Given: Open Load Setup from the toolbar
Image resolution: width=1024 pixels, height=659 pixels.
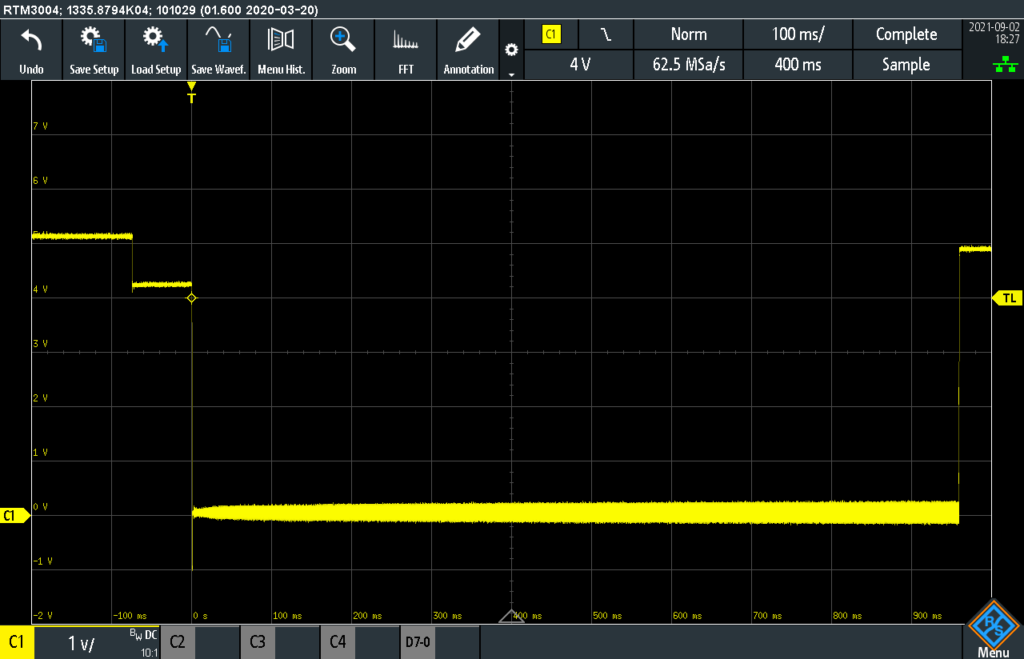Looking at the screenshot, I should pos(156,50).
